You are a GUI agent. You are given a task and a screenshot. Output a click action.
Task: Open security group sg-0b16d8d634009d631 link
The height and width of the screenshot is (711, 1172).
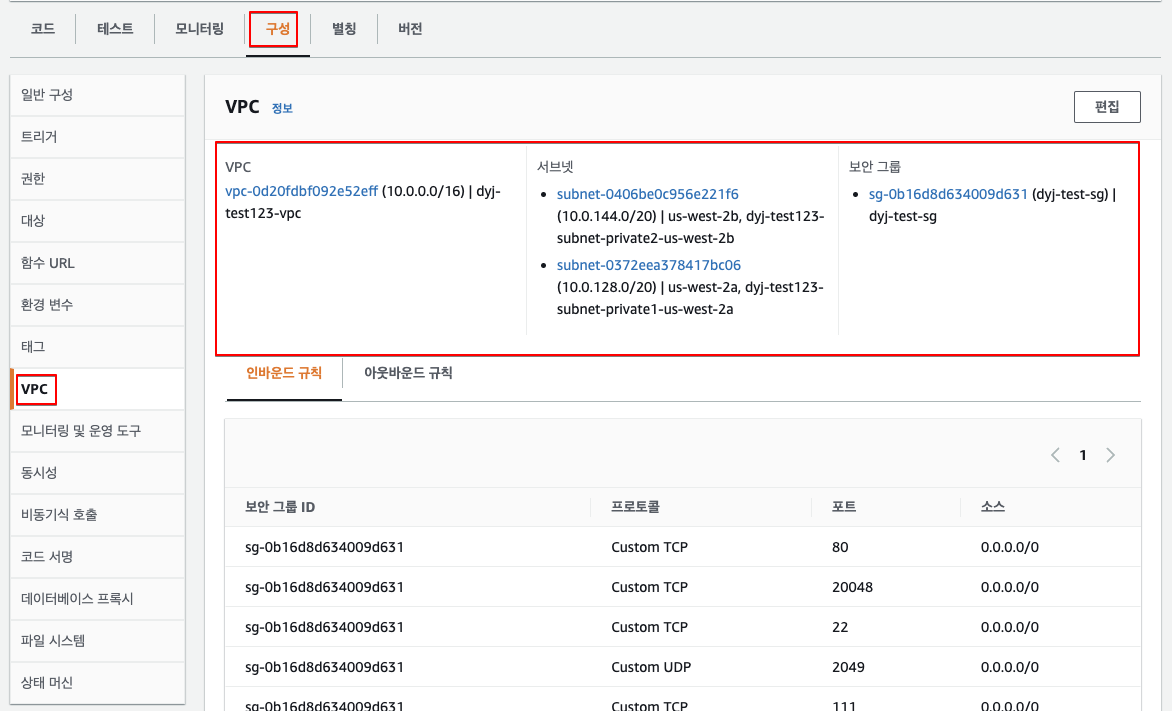click(x=948, y=194)
